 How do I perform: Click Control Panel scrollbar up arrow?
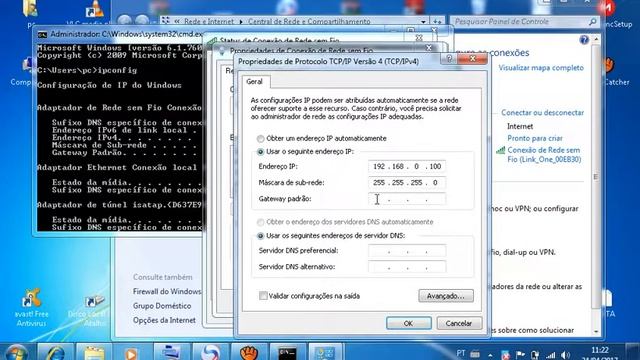[596, 40]
